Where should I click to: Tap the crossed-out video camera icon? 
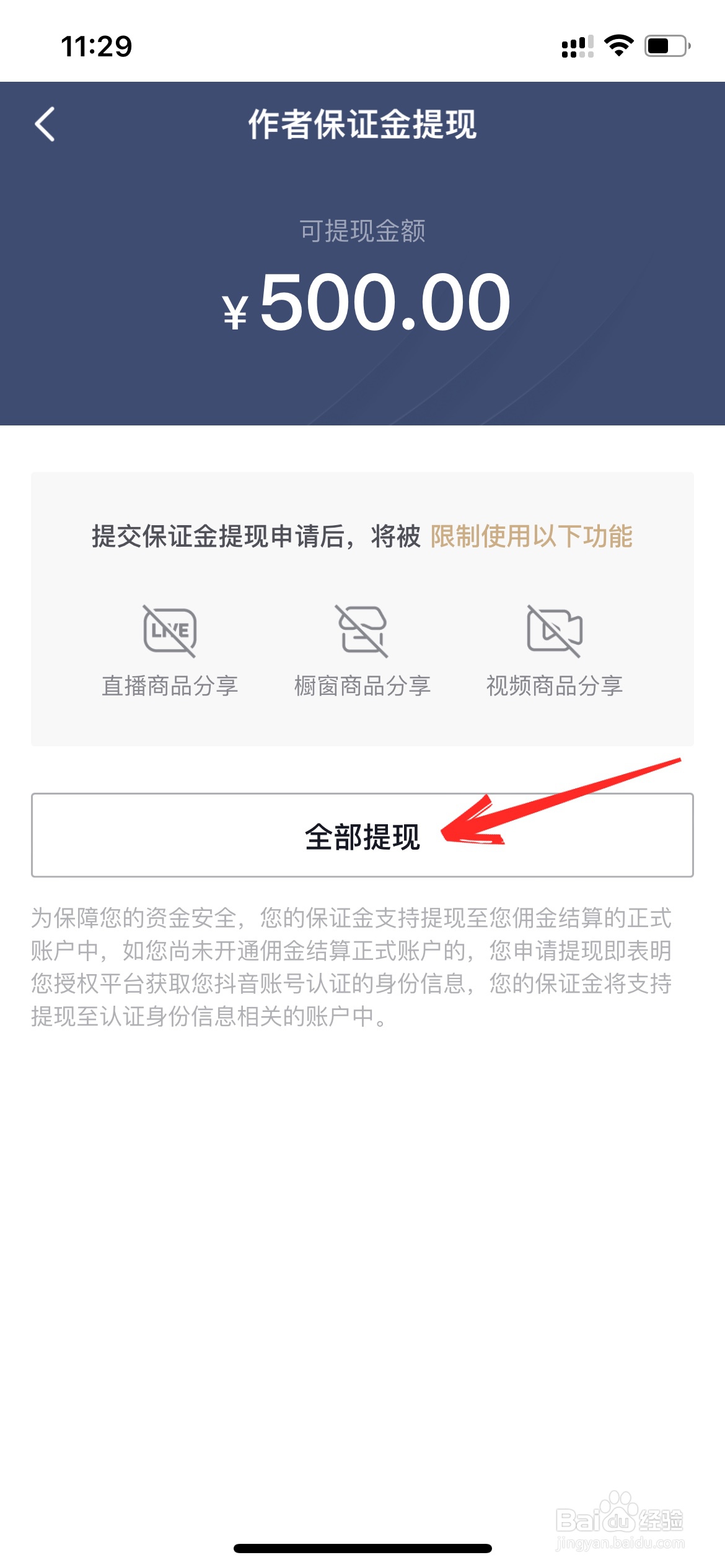[555, 630]
